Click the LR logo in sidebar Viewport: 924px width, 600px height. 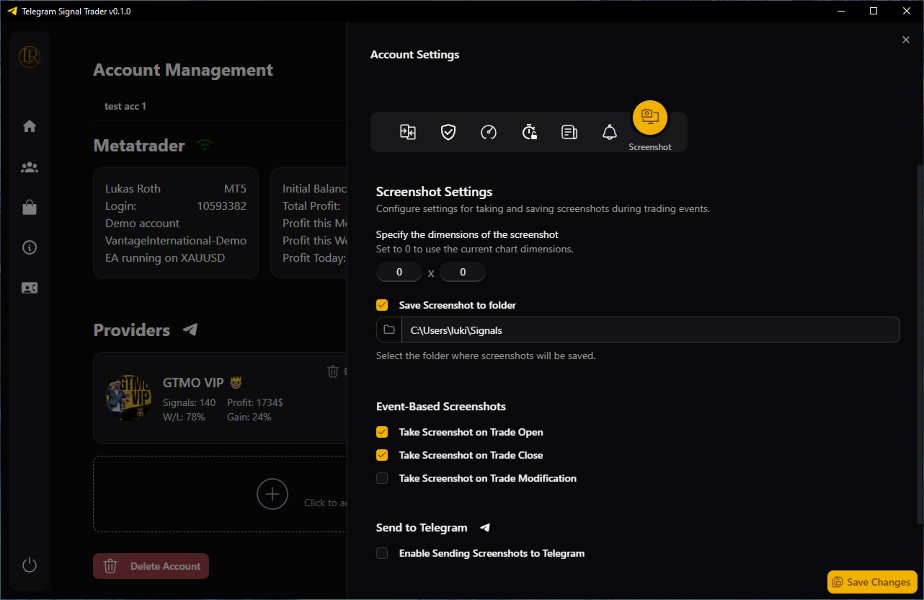pyautogui.click(x=29, y=57)
